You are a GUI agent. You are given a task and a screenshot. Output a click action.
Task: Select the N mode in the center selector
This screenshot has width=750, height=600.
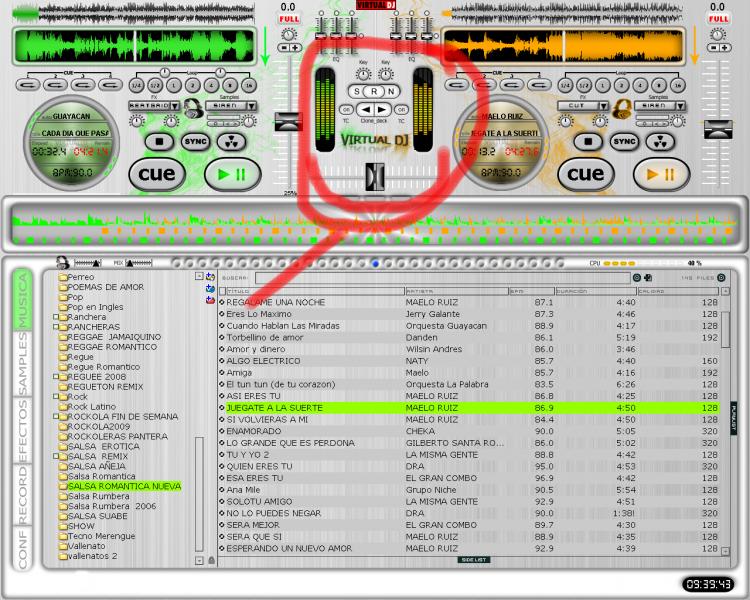[x=391, y=91]
